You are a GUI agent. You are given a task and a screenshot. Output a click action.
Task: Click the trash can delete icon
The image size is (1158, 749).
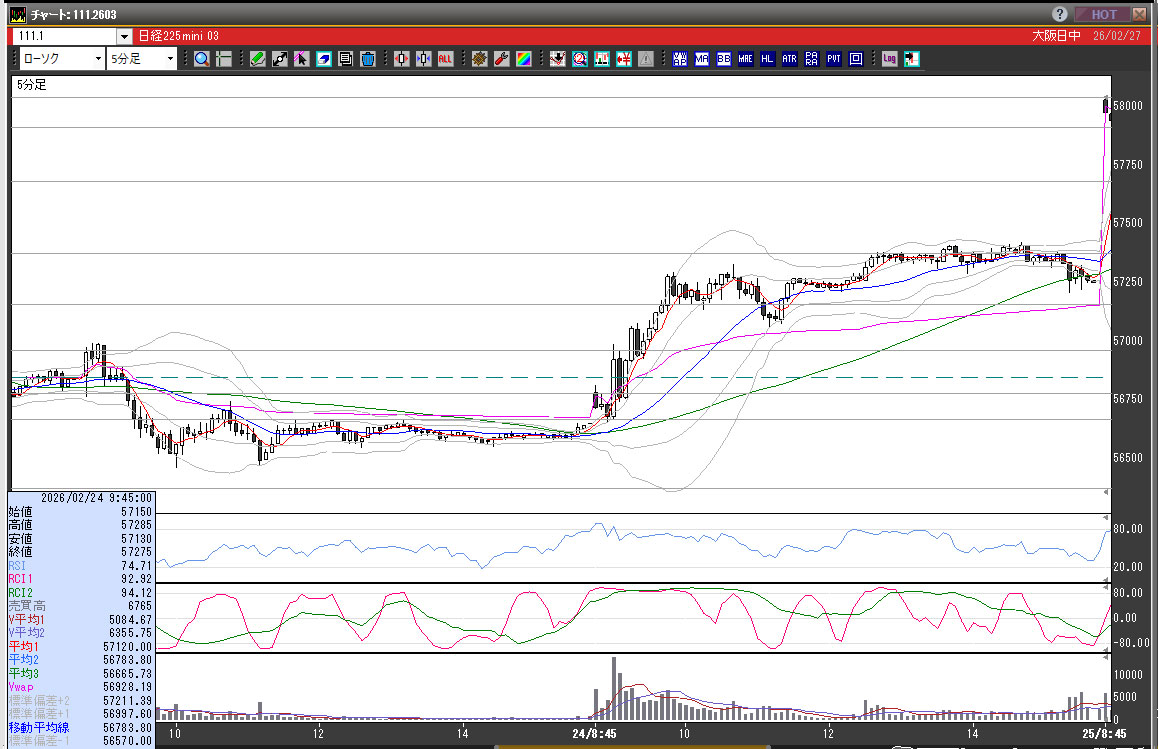point(367,59)
